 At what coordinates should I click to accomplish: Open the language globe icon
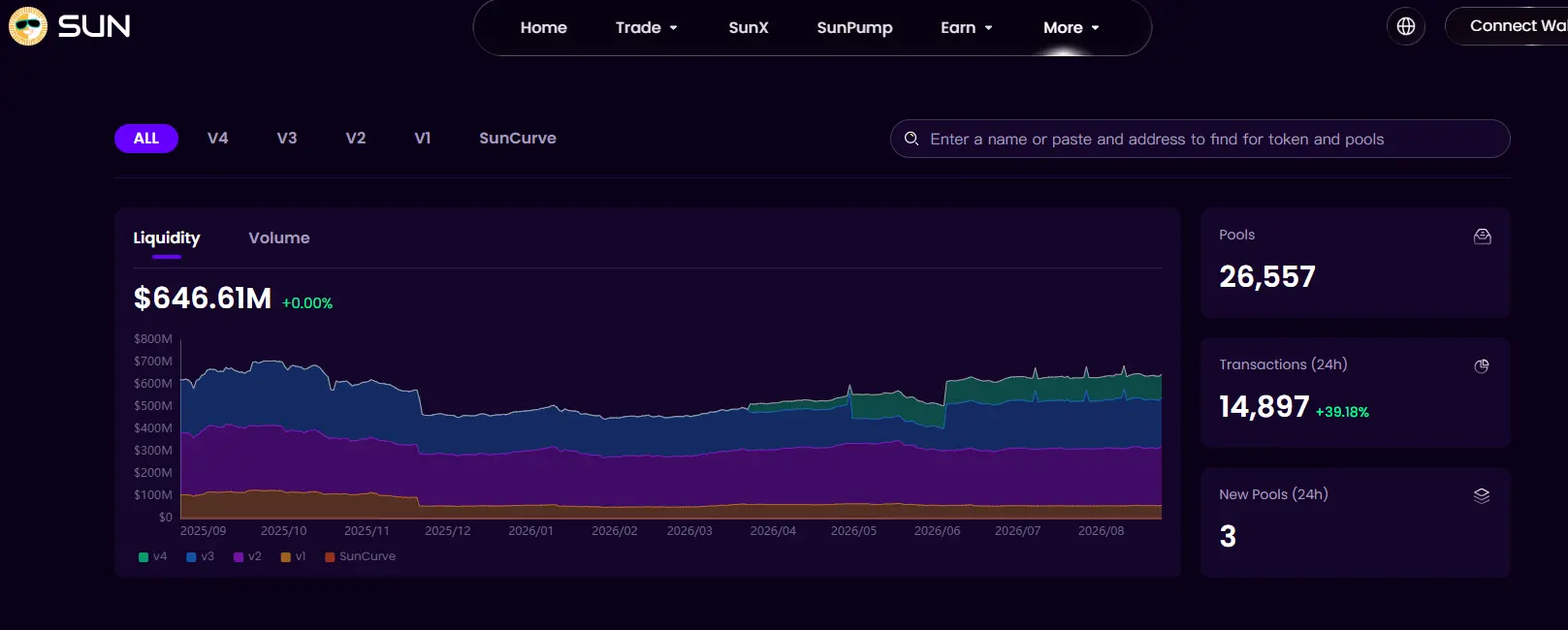[1406, 26]
